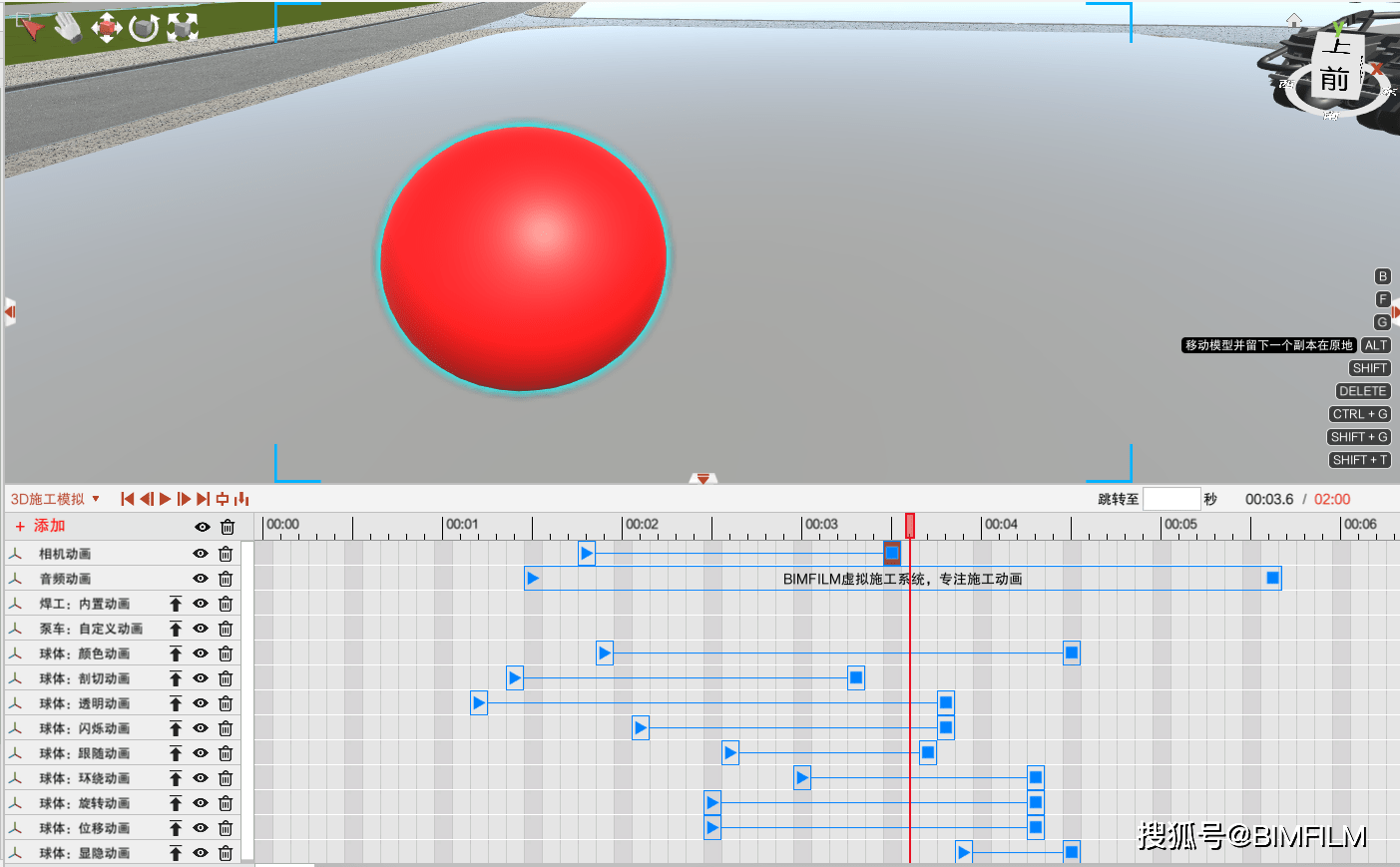Hide the 相机动画 track
The image size is (1400, 867).
tap(201, 554)
